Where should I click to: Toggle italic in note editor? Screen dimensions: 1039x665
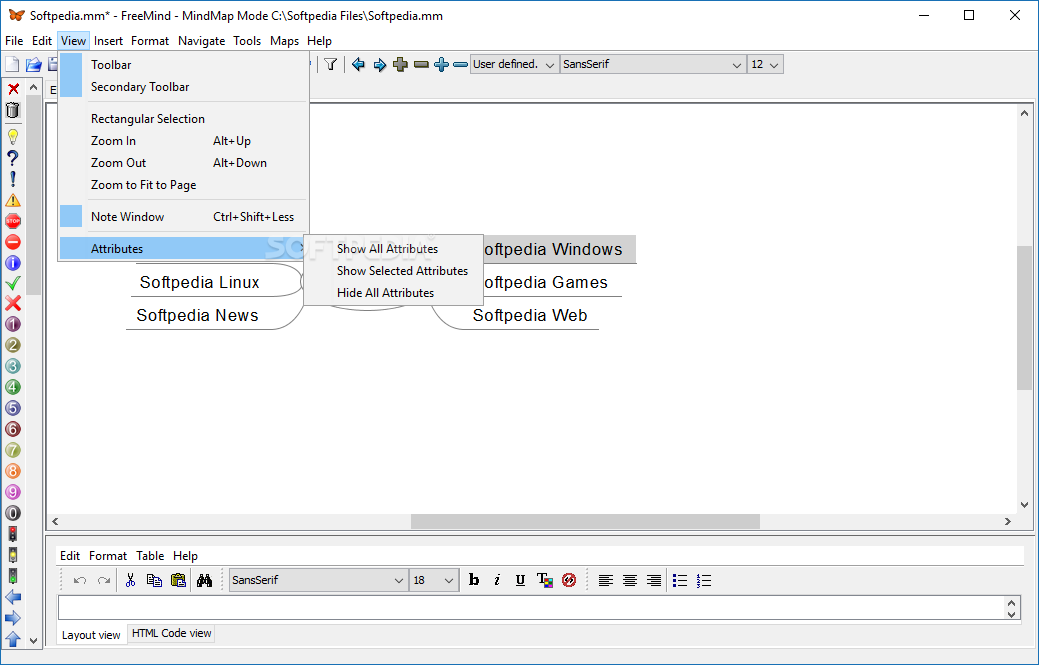pos(497,580)
